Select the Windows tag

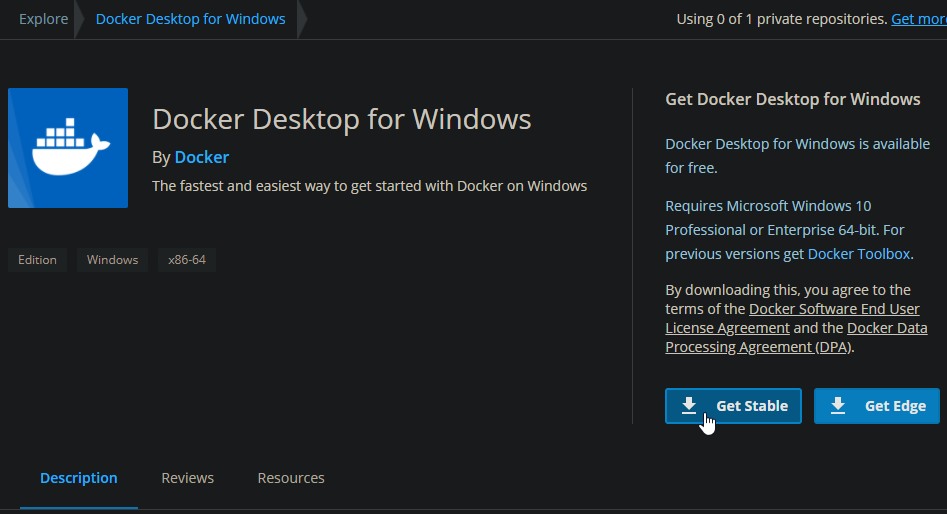[112, 260]
